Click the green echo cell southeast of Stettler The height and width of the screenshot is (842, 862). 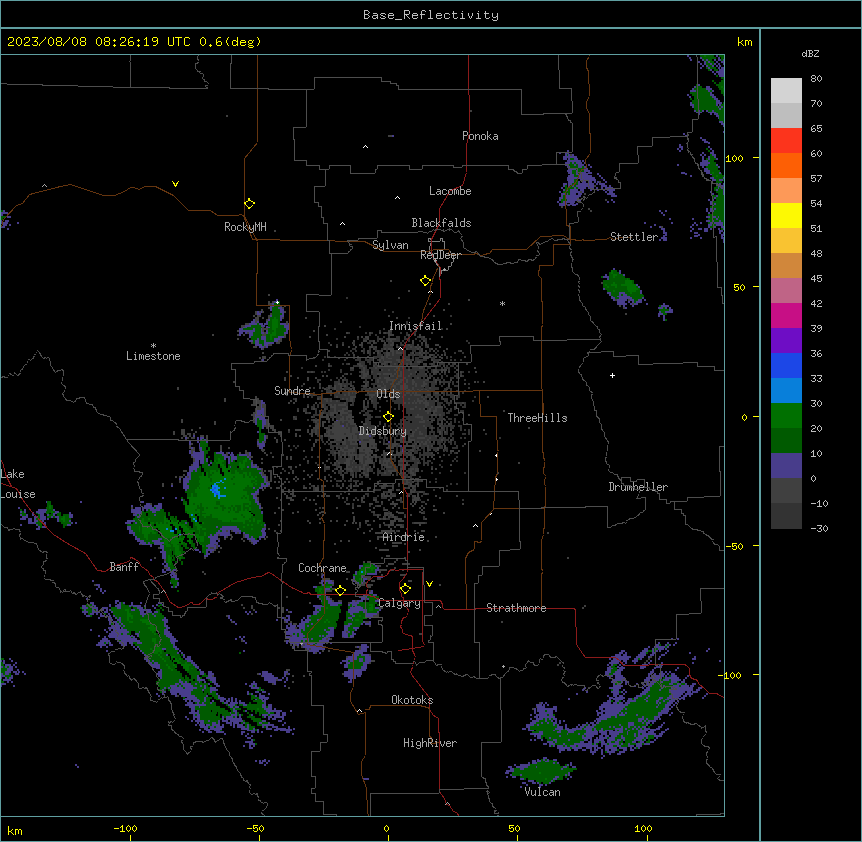(x=622, y=287)
